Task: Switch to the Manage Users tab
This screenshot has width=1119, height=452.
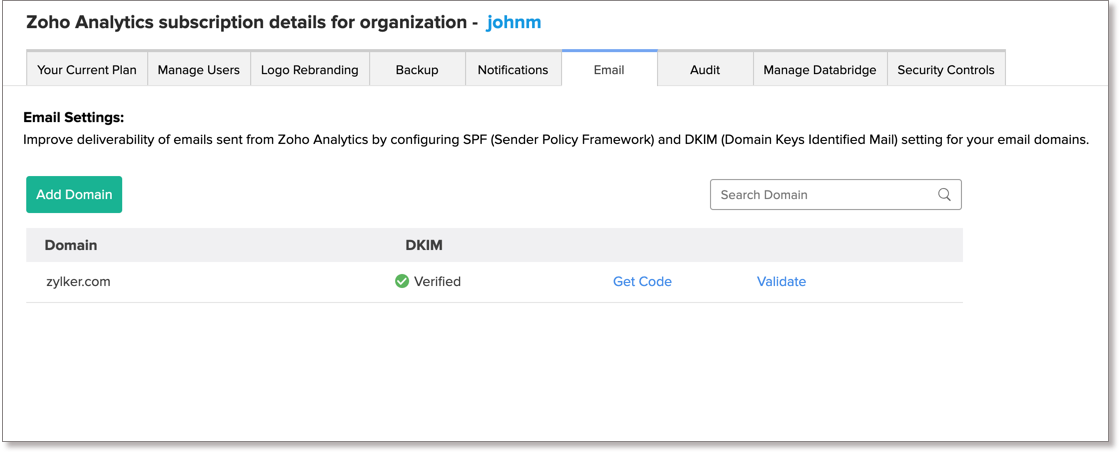Action: click(x=199, y=70)
